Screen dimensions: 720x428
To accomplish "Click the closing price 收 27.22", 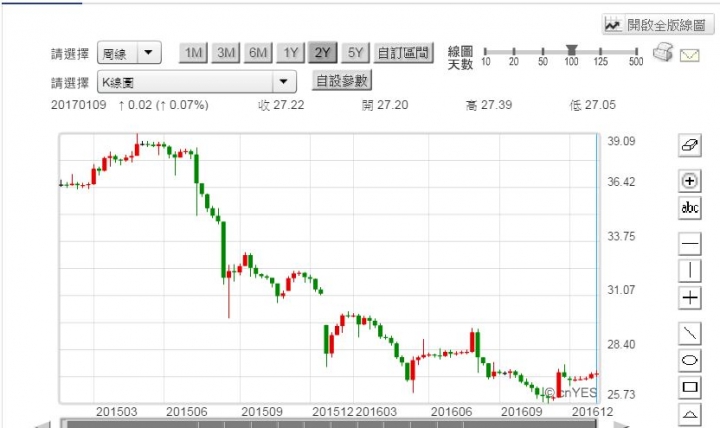I will coord(281,105).
